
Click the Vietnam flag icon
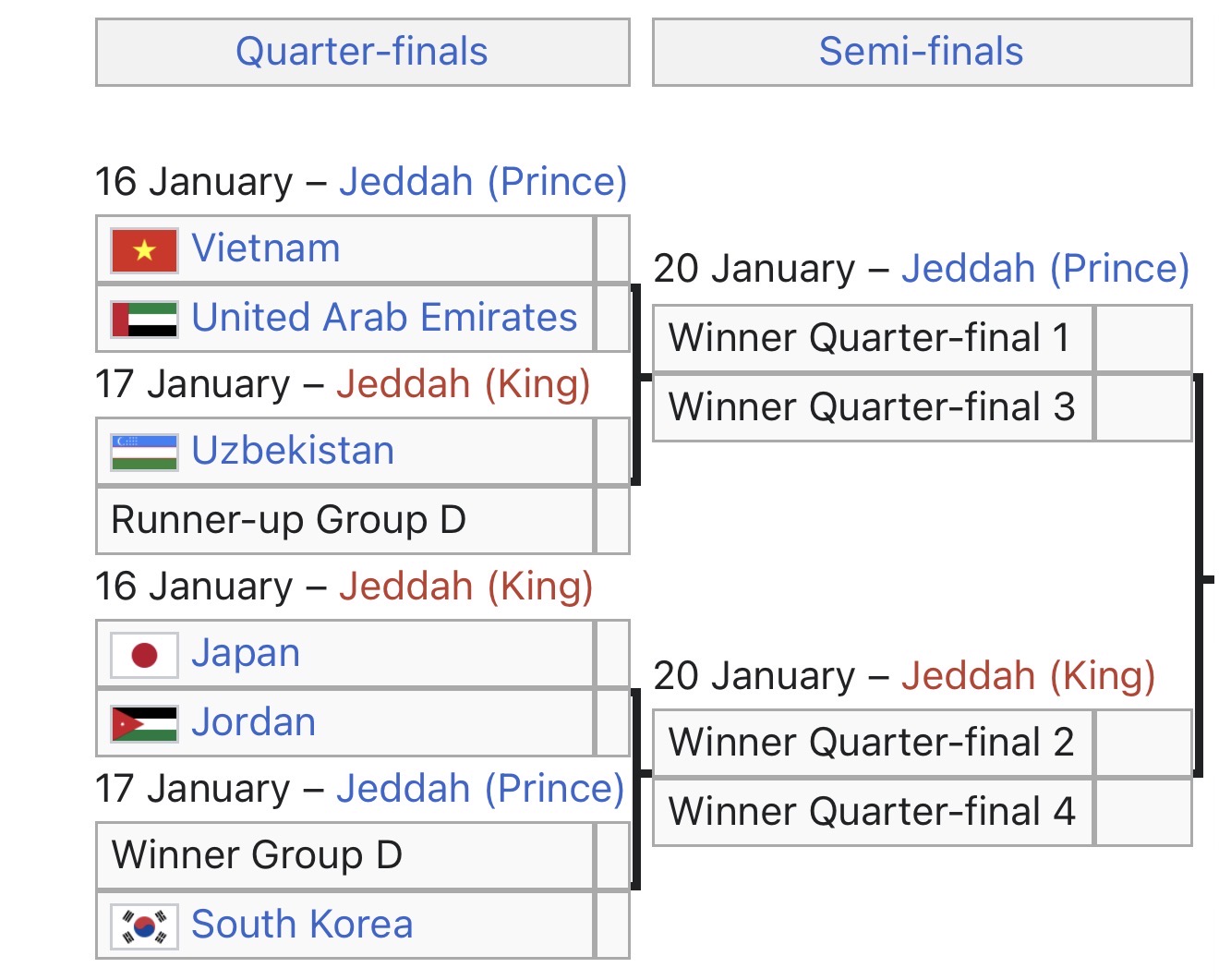[144, 250]
